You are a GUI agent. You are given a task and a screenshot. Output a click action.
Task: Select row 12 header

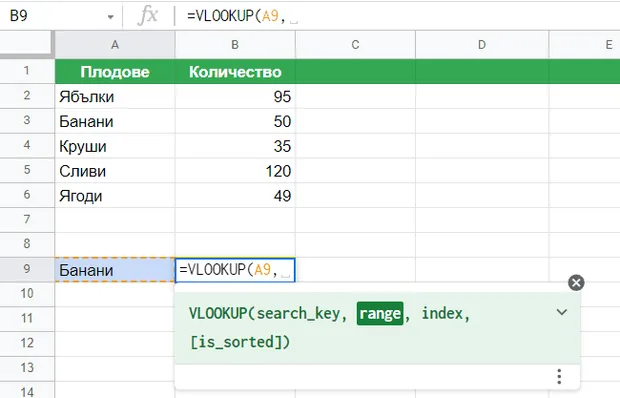[x=26, y=343]
